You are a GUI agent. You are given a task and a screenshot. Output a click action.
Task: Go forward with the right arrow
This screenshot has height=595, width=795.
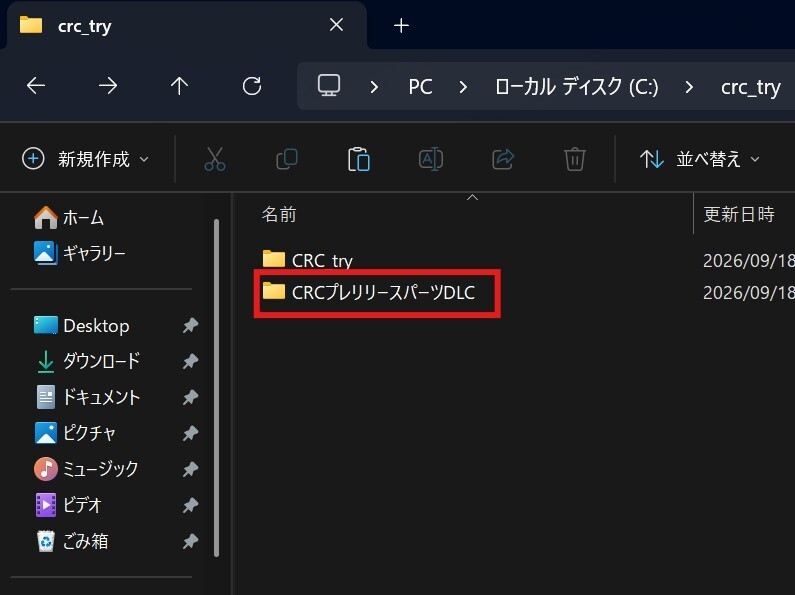click(x=107, y=86)
